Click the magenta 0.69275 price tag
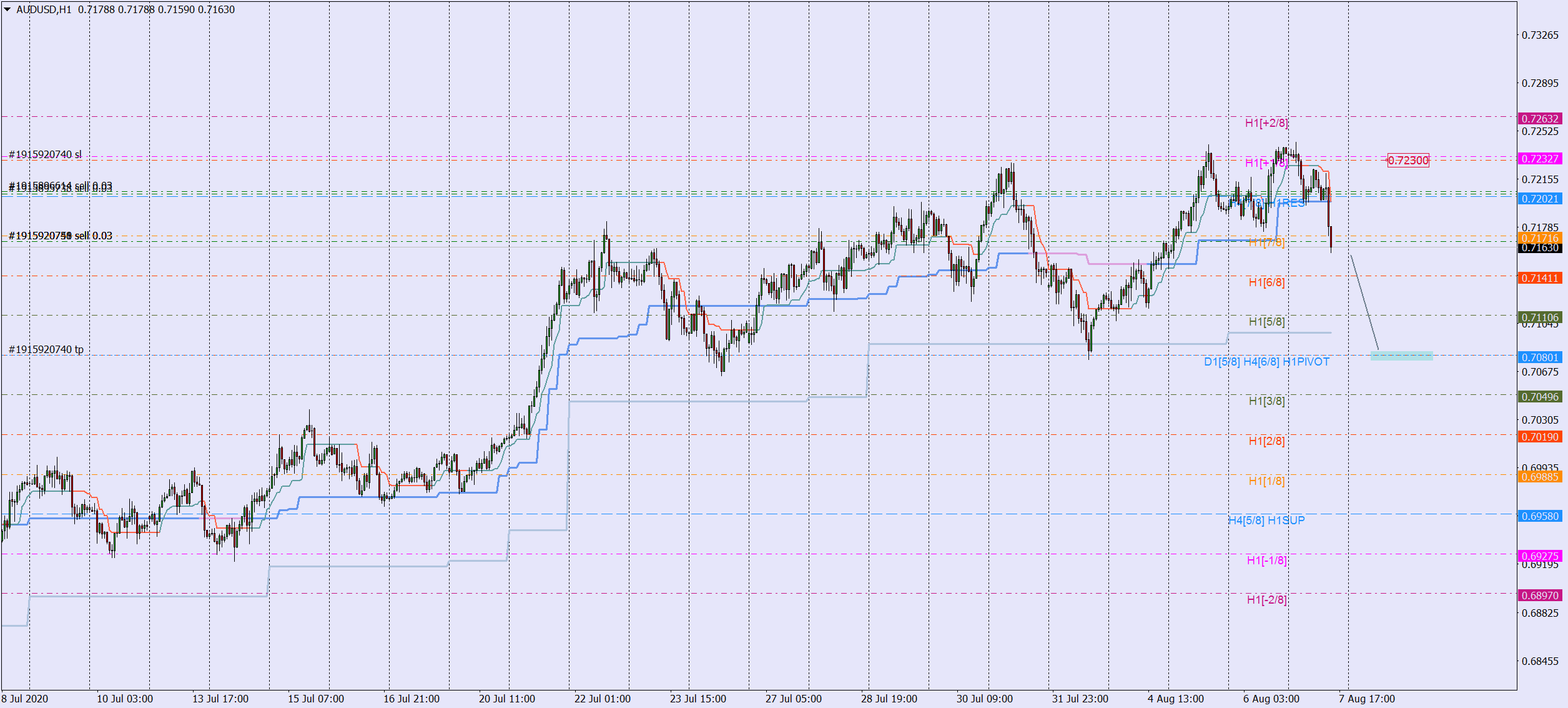Screen dimensions: 1568x708 coord(1540,556)
